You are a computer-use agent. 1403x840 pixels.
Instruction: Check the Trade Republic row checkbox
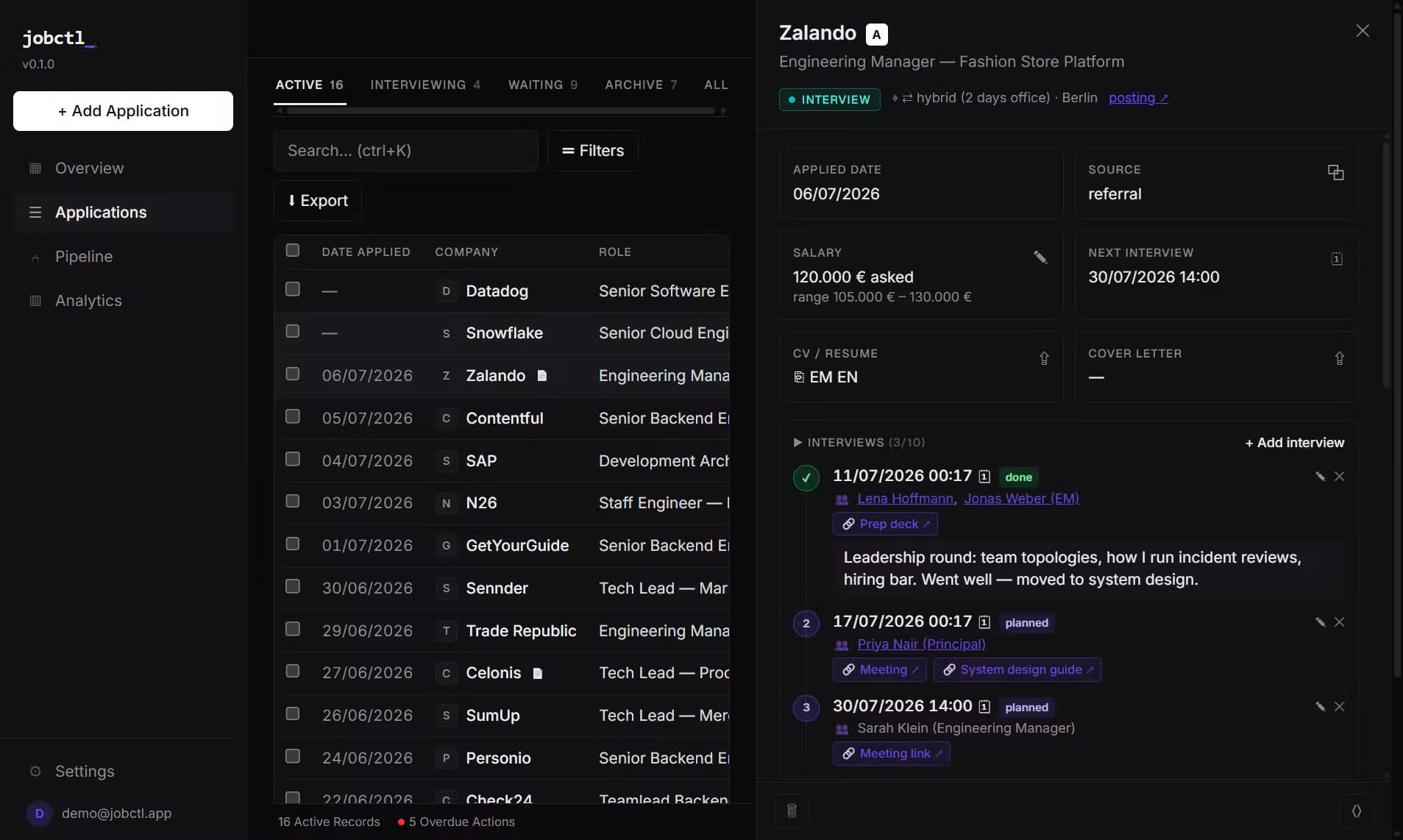click(x=293, y=629)
